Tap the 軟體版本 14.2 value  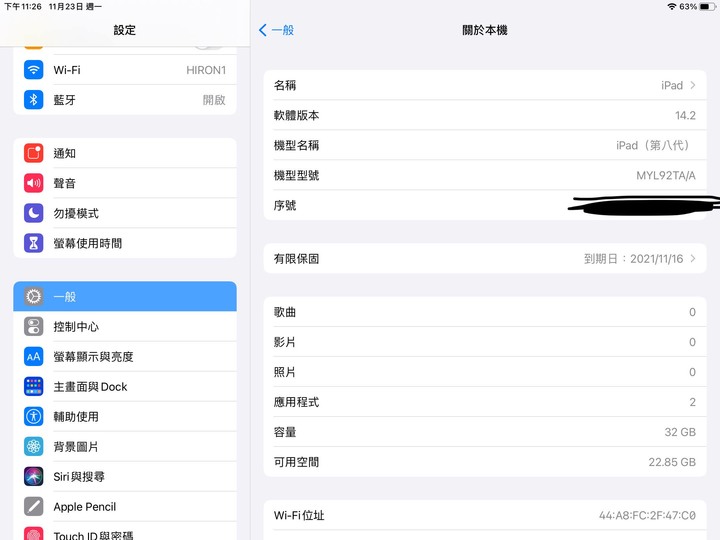click(685, 115)
